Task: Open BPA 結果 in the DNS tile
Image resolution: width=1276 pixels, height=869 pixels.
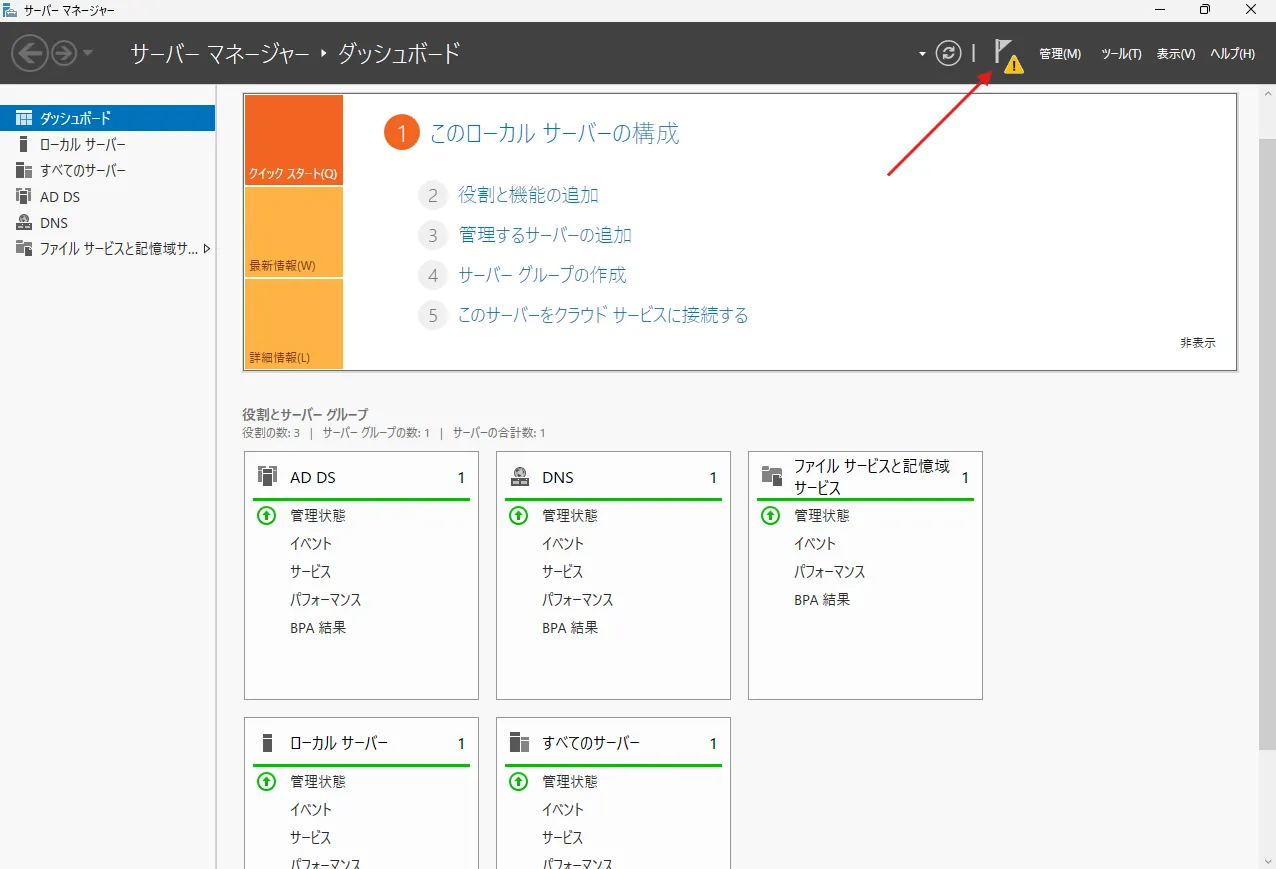Action: click(x=570, y=628)
